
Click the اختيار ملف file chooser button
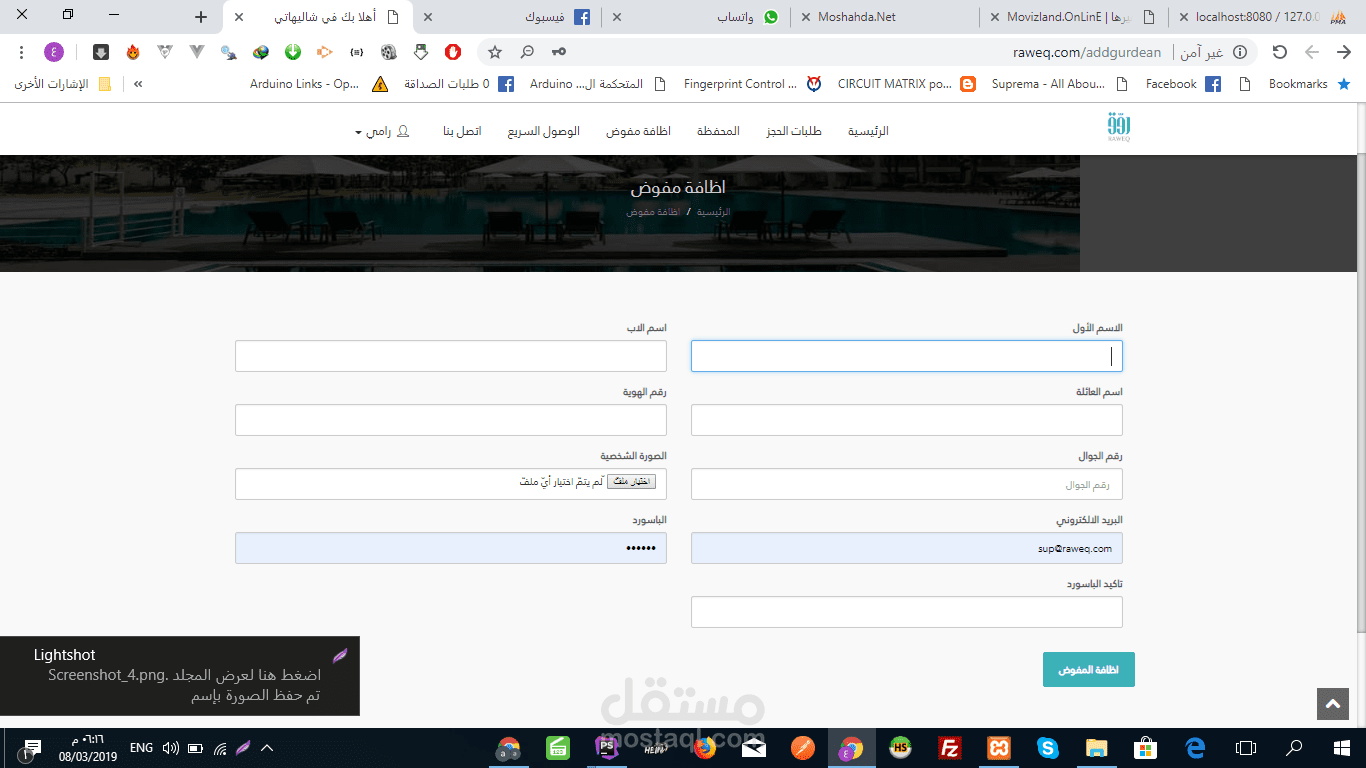coord(632,483)
